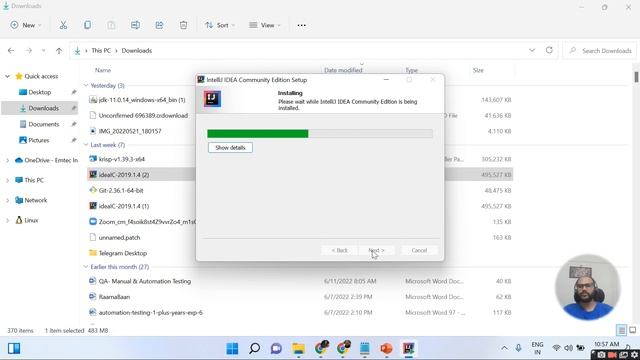The height and width of the screenshot is (360, 640).
Task: Go back with the Back arrow
Action: point(11,51)
